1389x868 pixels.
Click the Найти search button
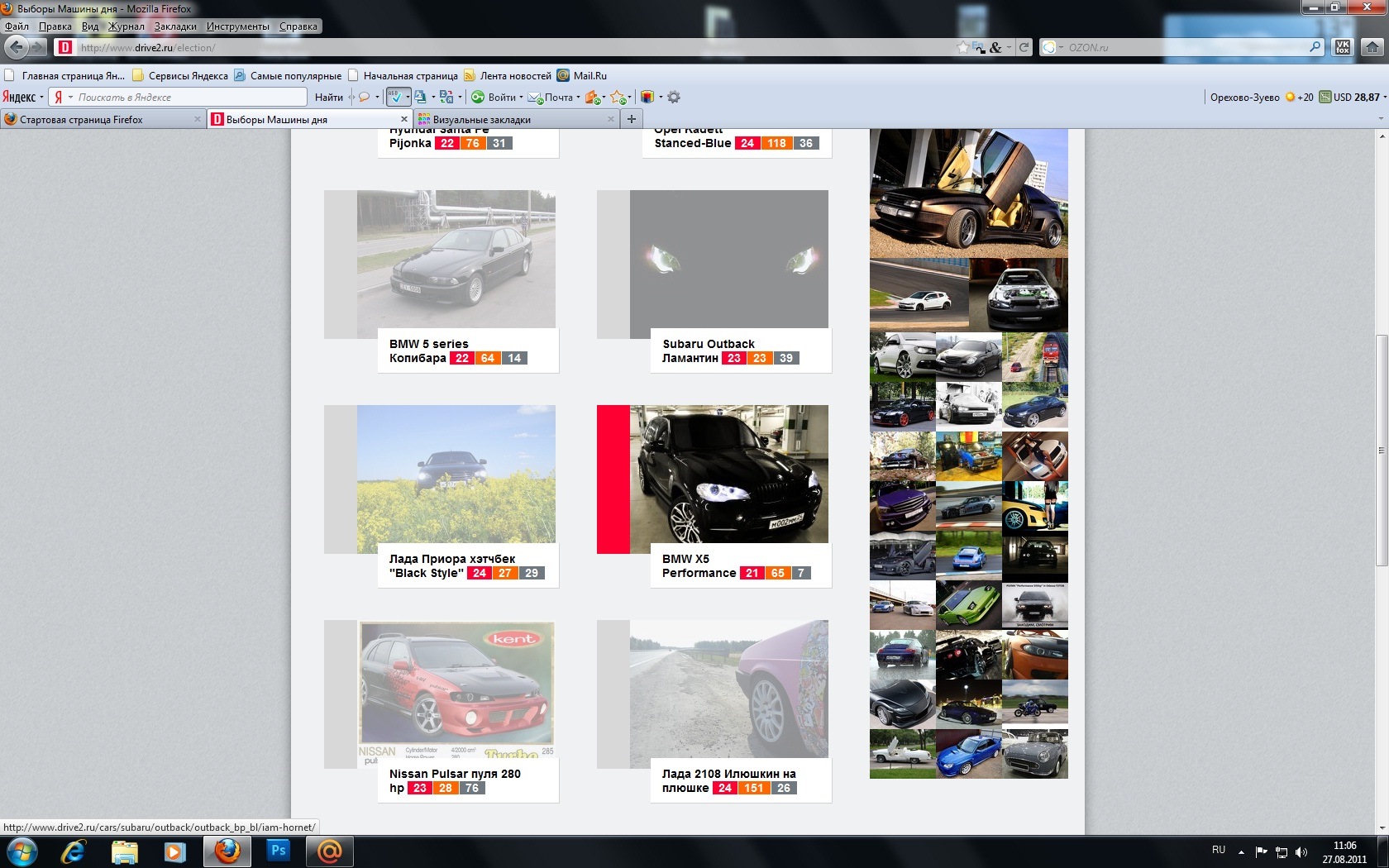coord(329,97)
